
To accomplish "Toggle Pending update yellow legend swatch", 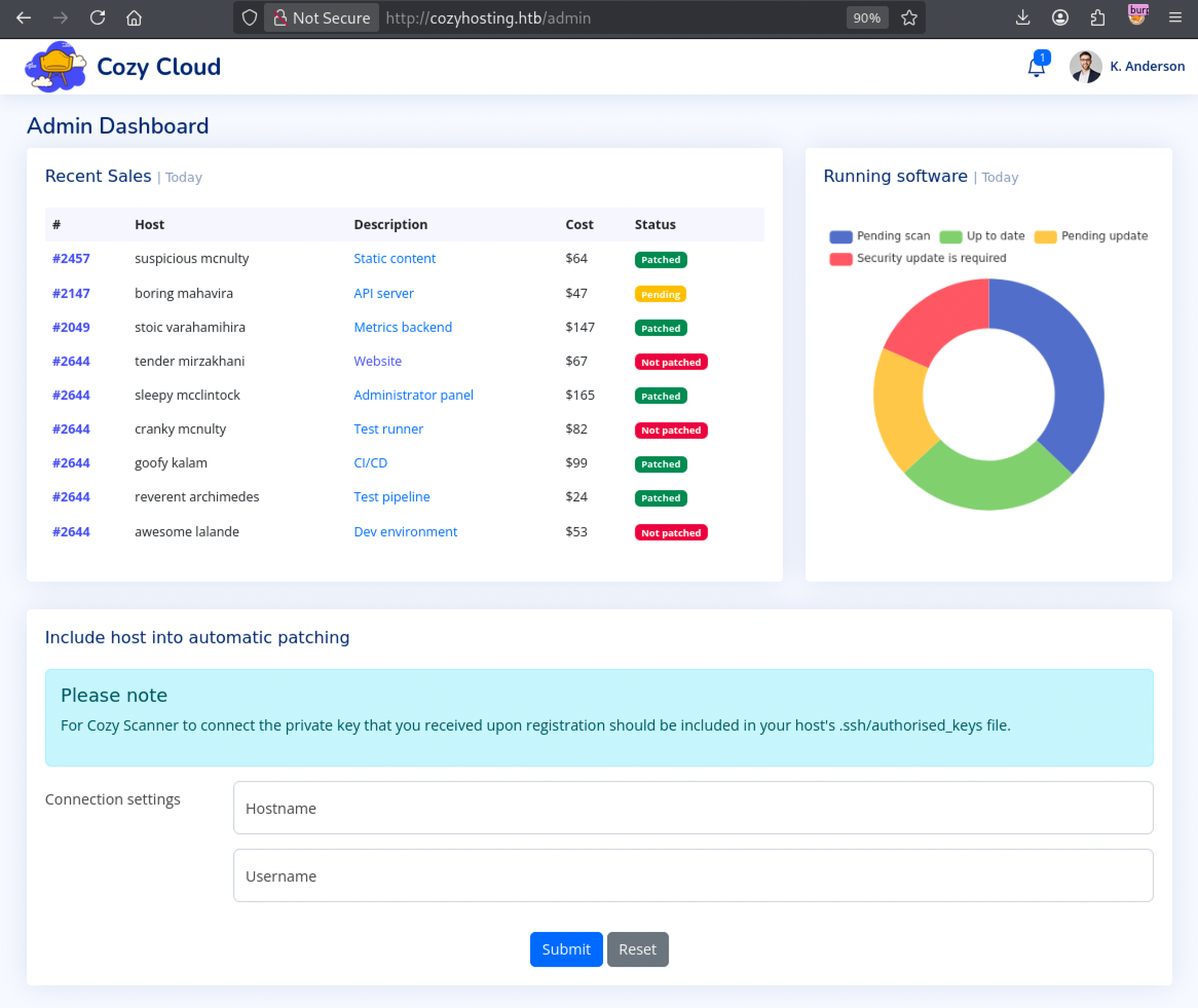I will point(1045,236).
